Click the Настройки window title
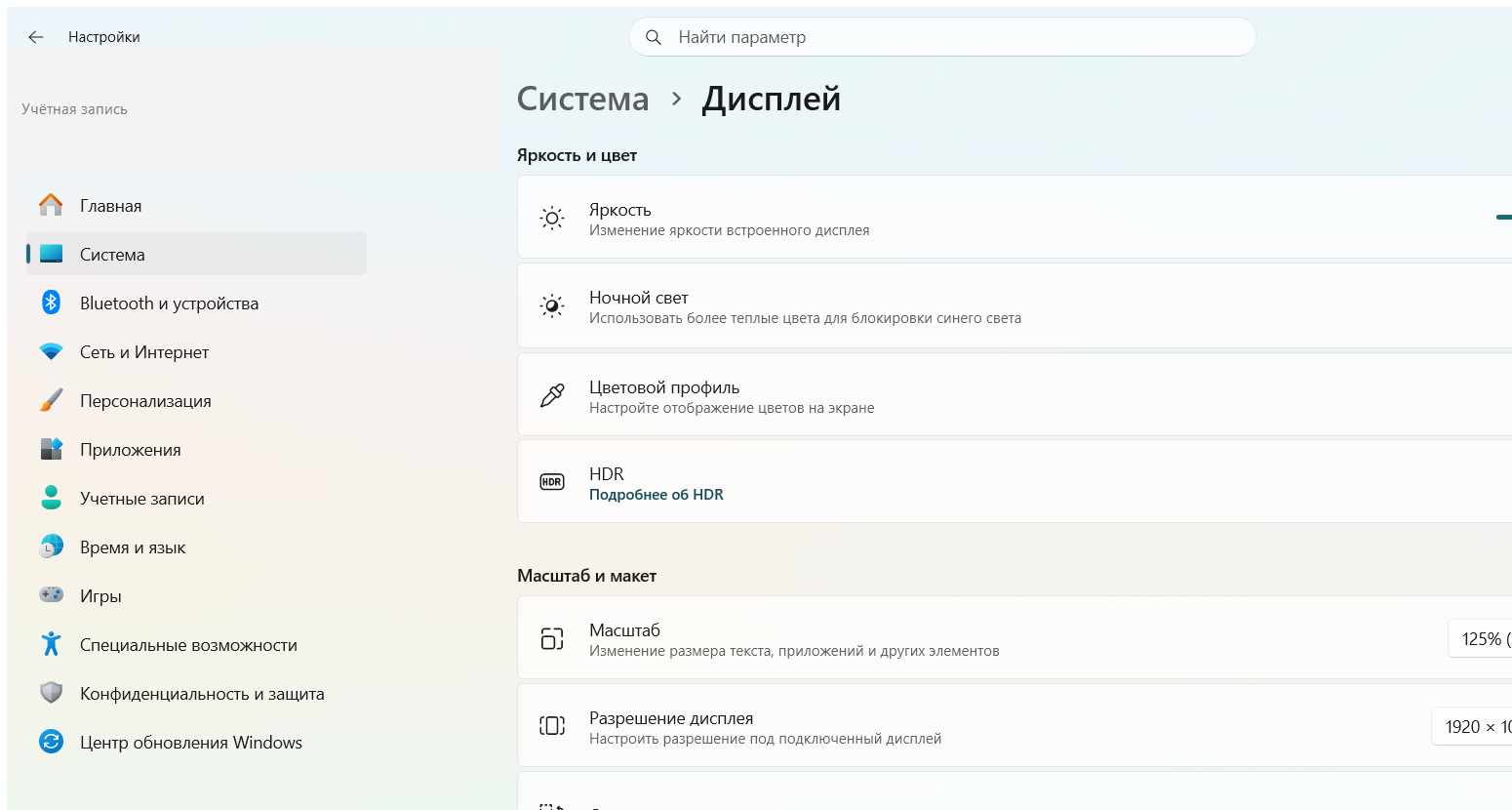Viewport: 1512px width, 810px height. [104, 37]
